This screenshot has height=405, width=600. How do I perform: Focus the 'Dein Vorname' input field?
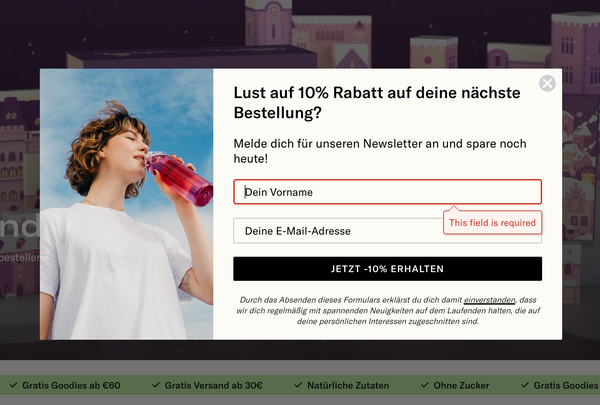click(387, 192)
